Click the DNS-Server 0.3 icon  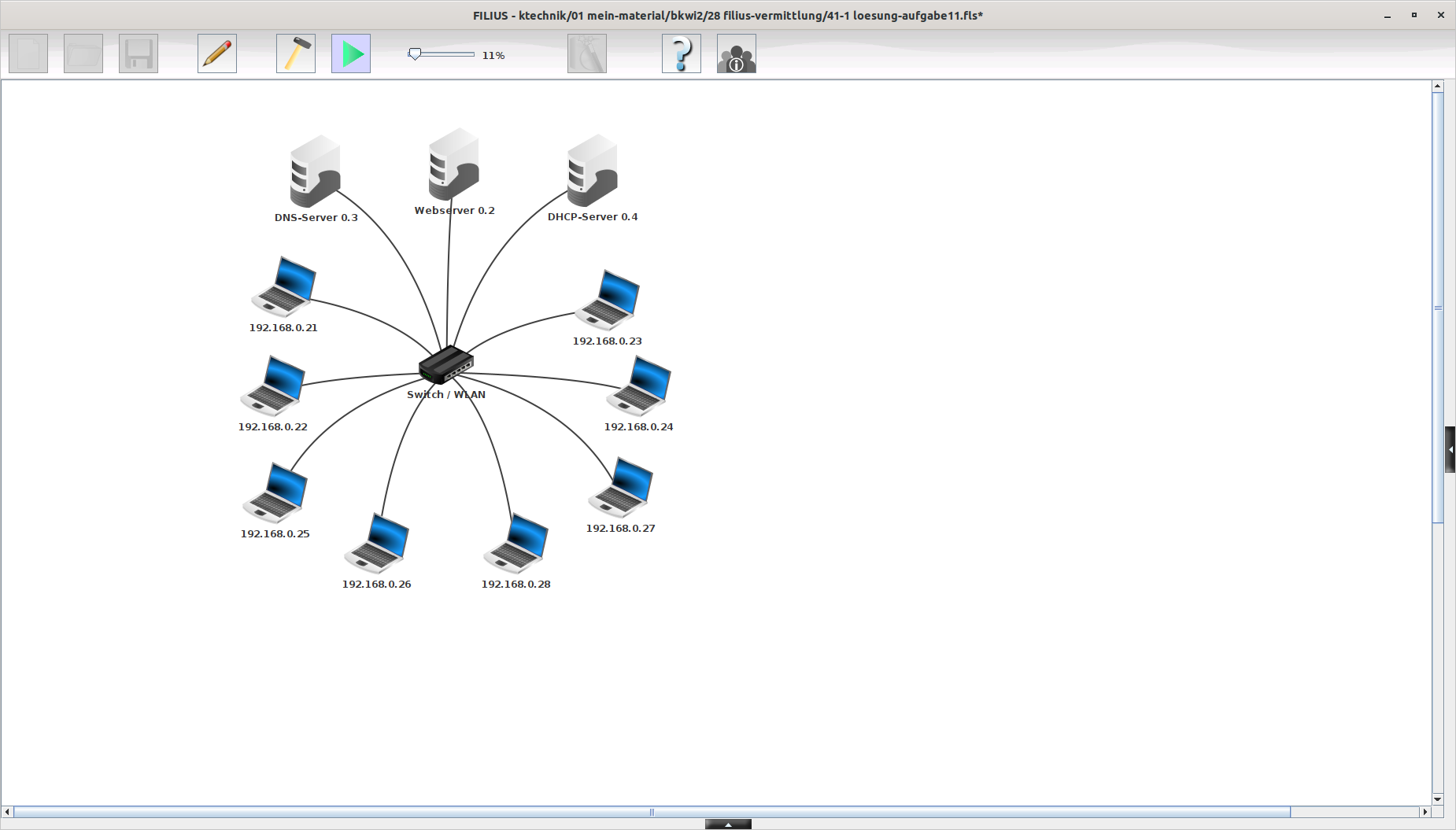coord(316,172)
